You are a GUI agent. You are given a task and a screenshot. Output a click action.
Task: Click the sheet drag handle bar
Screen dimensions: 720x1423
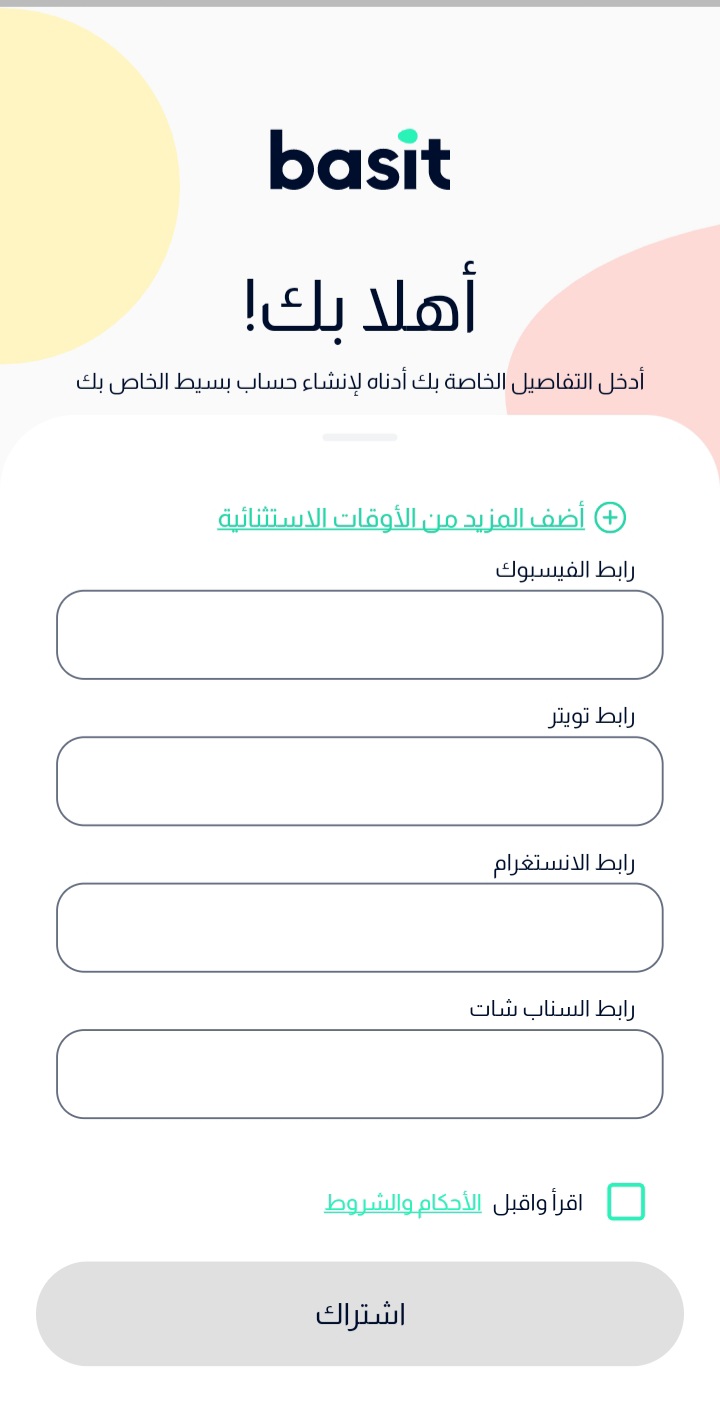360,437
